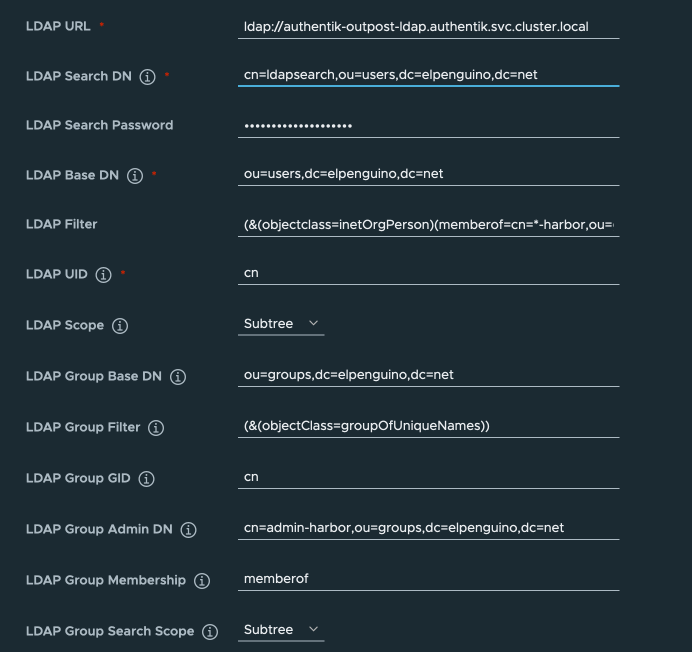
Task: Click info icon beside LDAP Group GID
Action: (x=147, y=479)
